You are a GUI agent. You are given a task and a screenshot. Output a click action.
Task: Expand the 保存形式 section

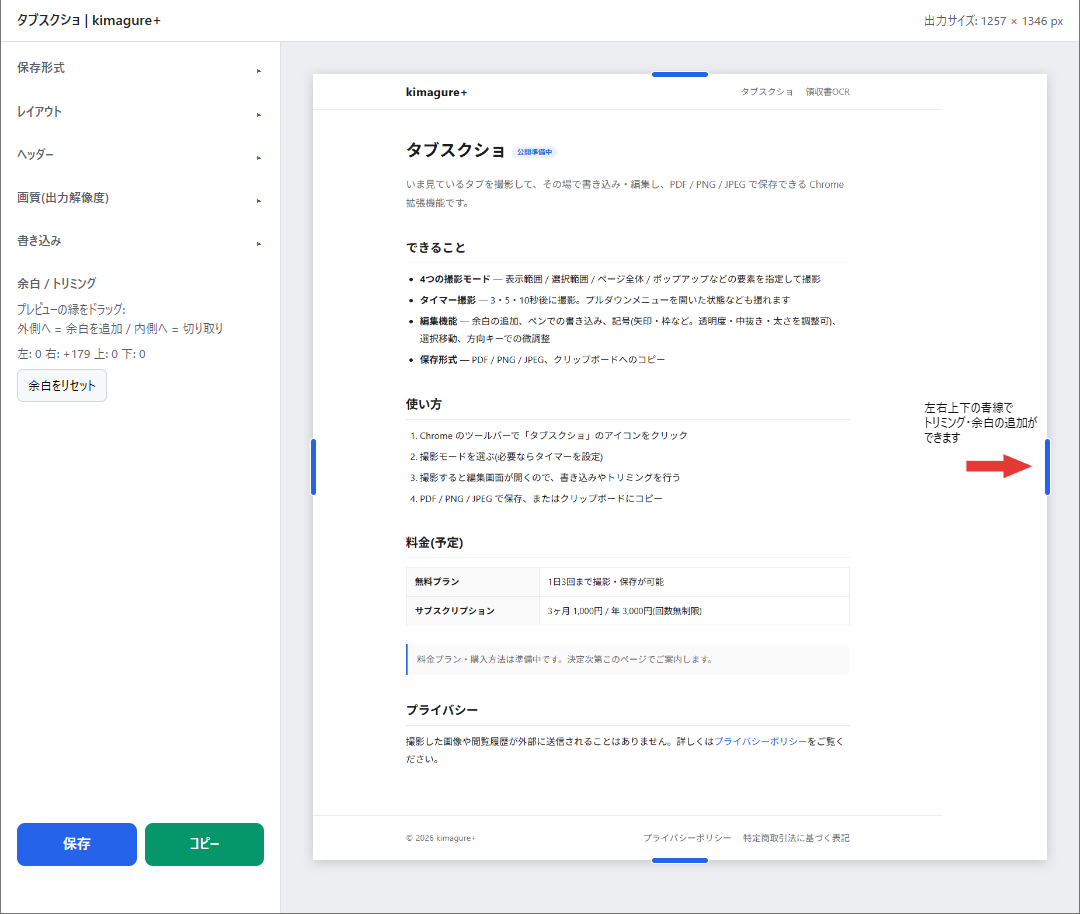pyautogui.click(x=140, y=68)
